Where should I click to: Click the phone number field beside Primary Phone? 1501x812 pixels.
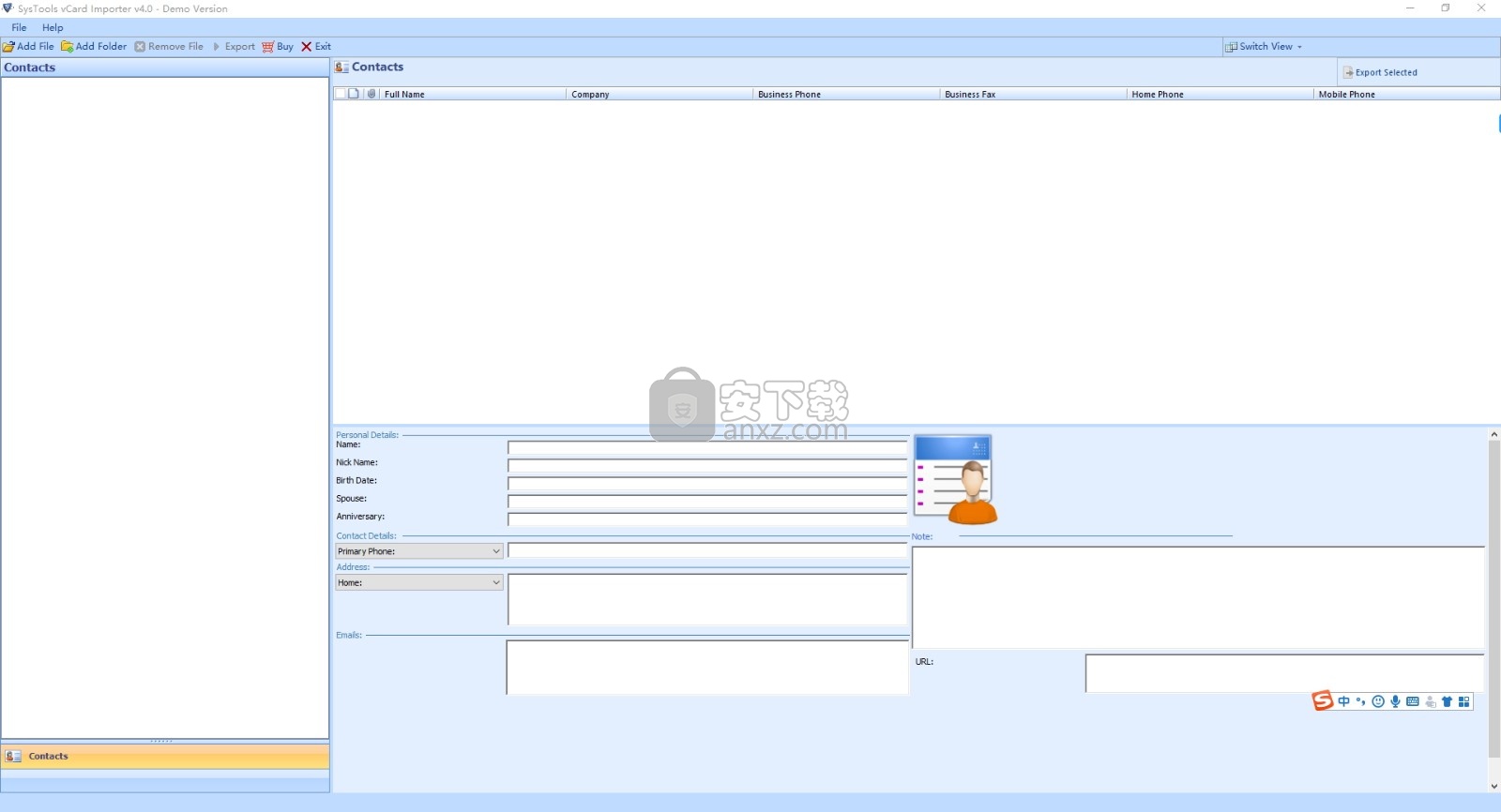(707, 550)
